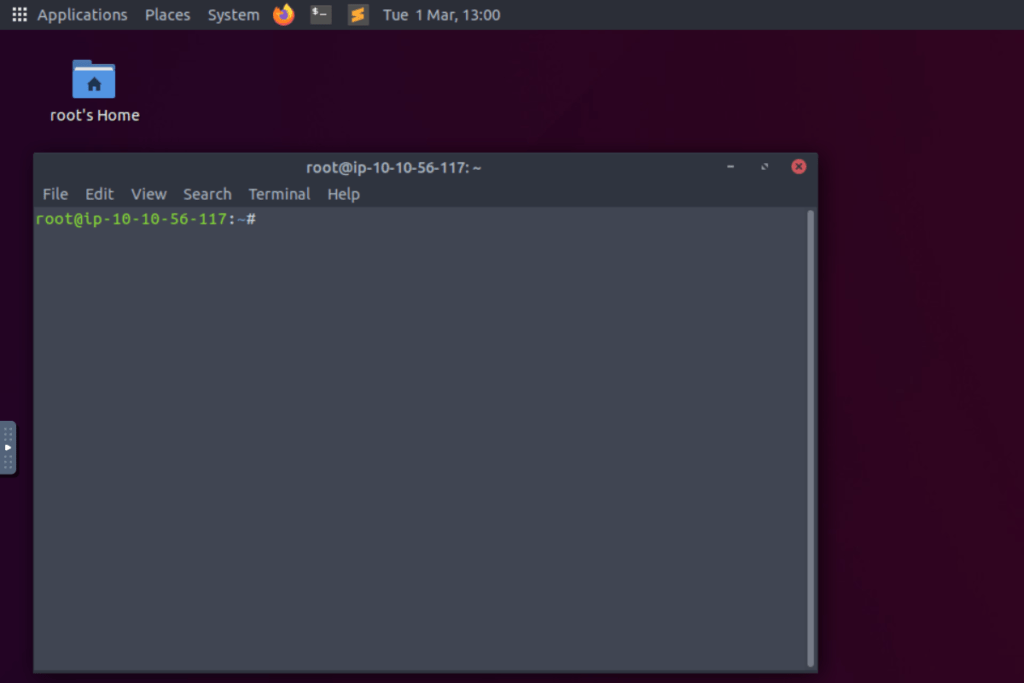Close the terminal window
The height and width of the screenshot is (683, 1024).
point(798,167)
